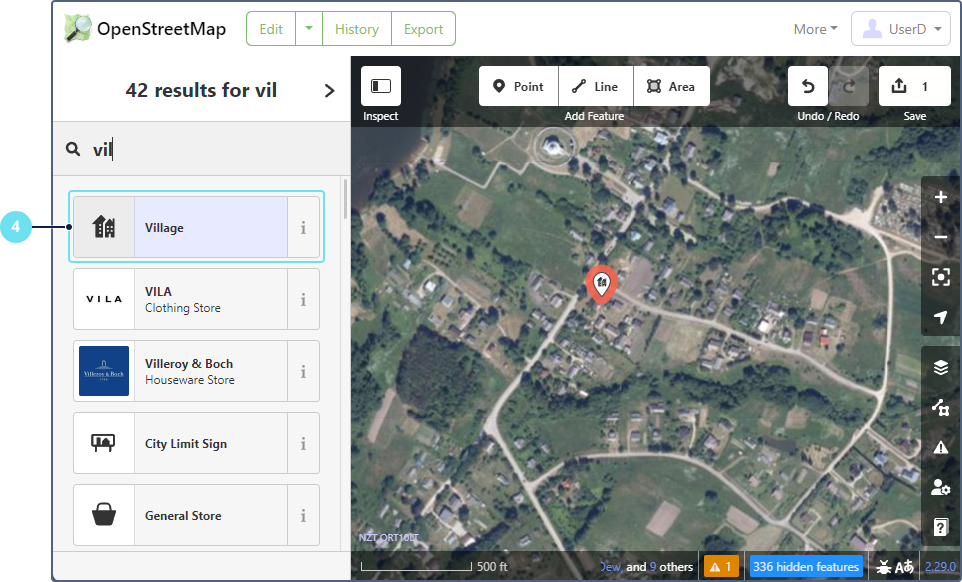Switch to the Export tab

coord(423,29)
